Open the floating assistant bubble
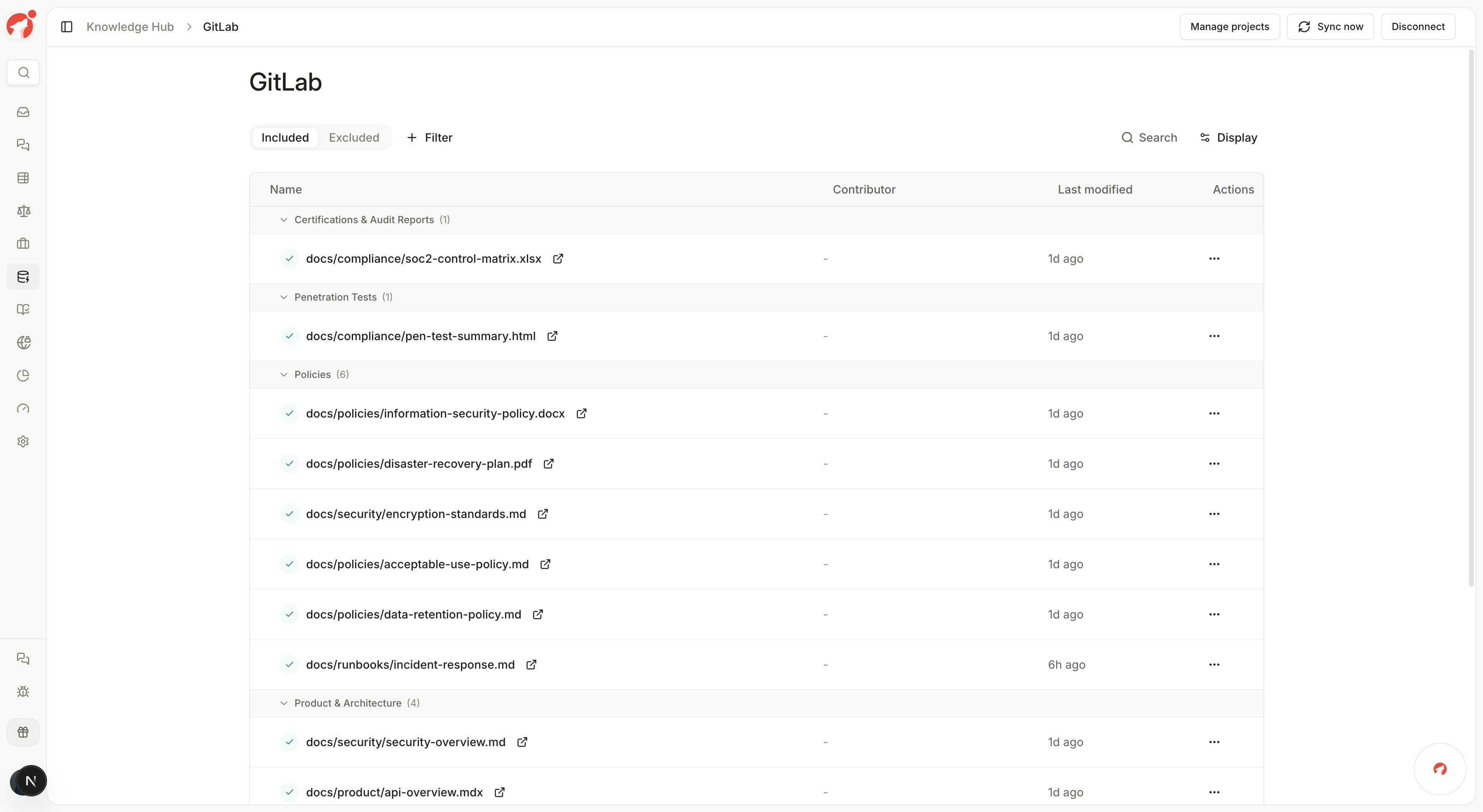This screenshot has height=812, width=1483. (1440, 769)
